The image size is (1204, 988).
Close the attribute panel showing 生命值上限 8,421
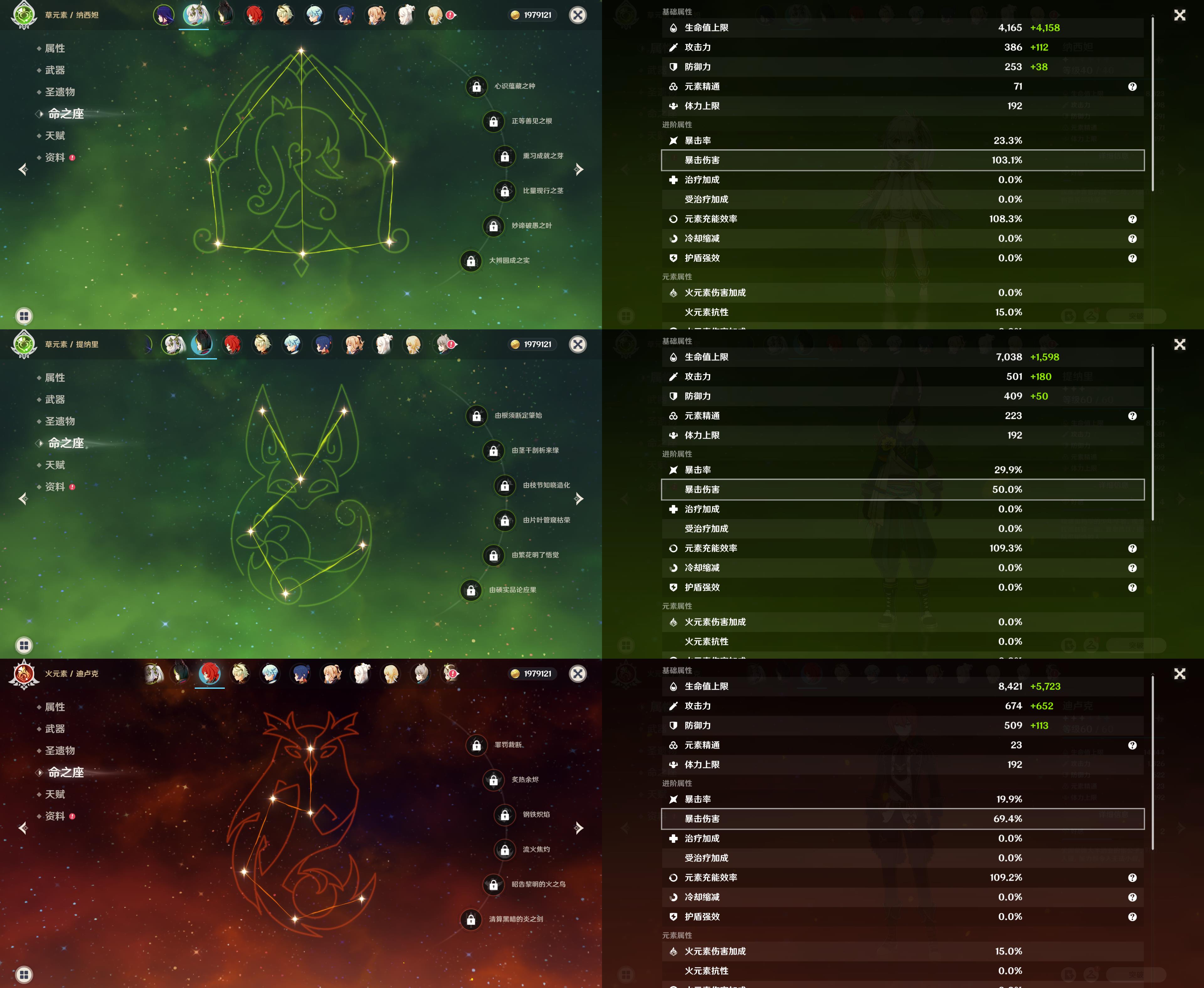point(1180,674)
